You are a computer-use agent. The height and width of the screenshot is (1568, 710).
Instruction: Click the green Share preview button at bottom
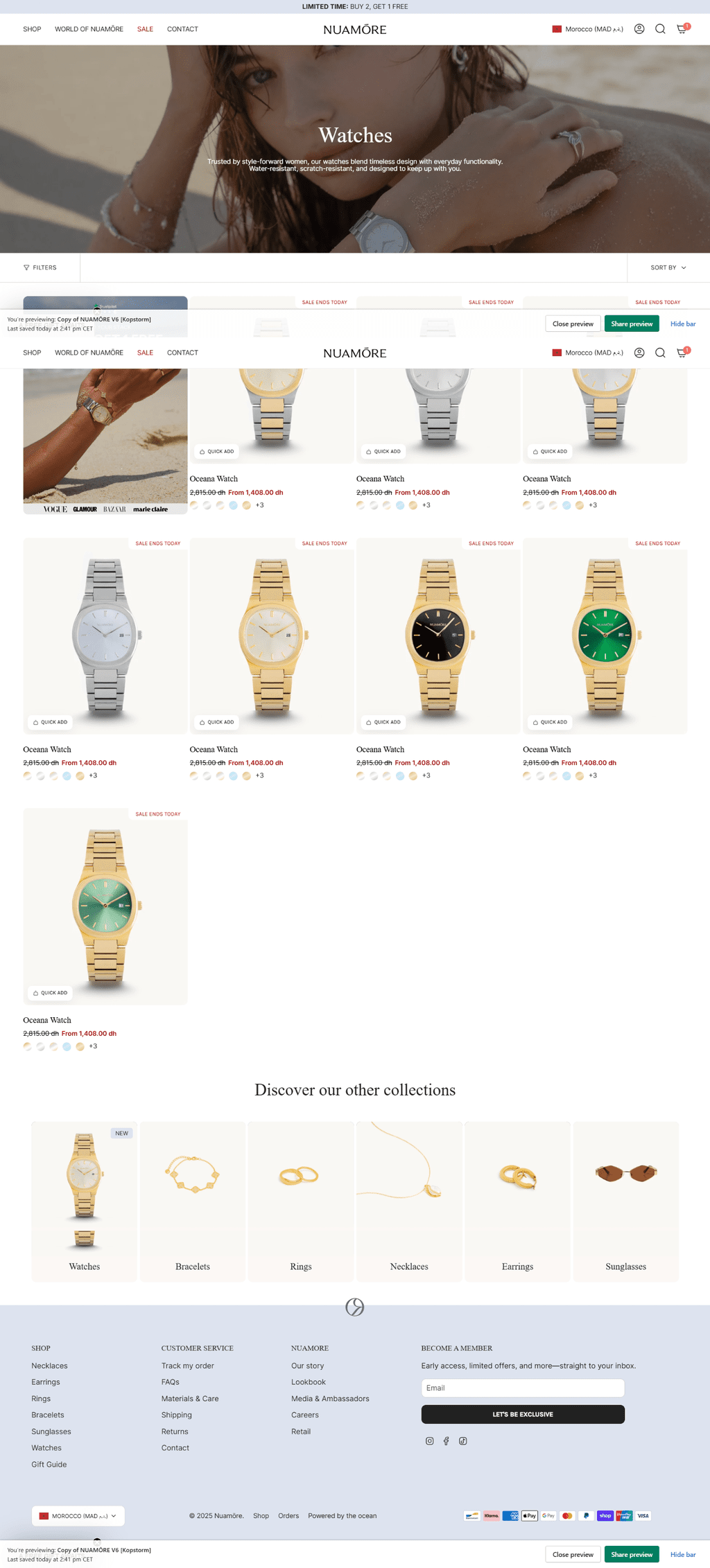coord(632,1554)
